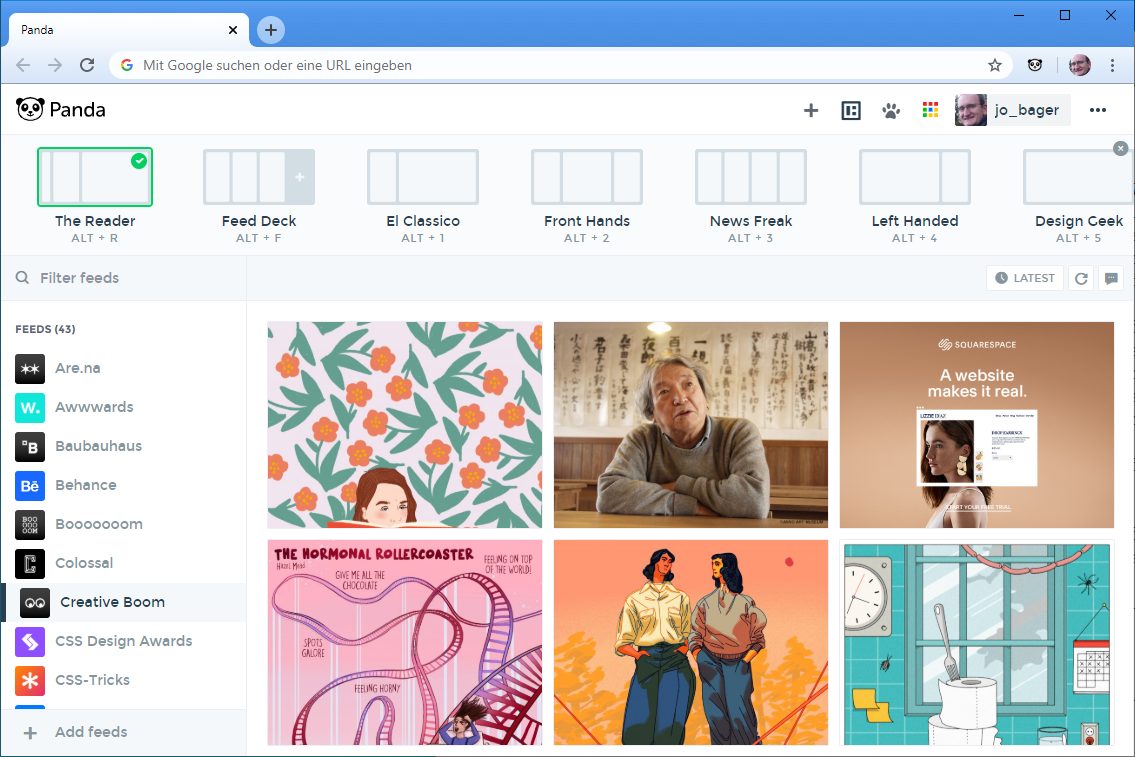Choose the Feed Deck layout
The image size is (1135, 757).
coord(259,178)
